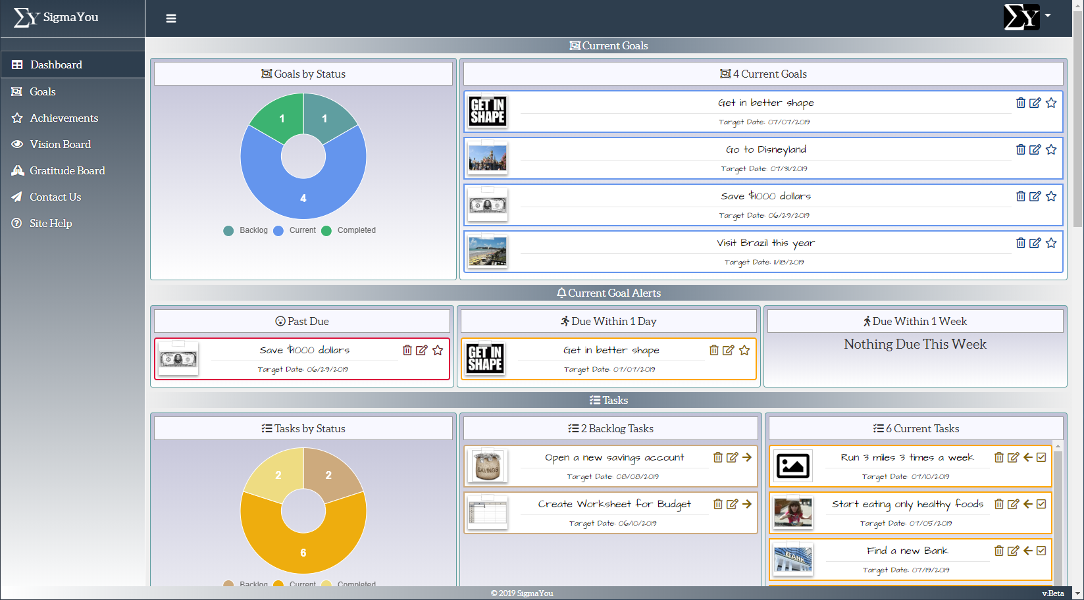Delete Get in better shape in Current Goals
The width and height of the screenshot is (1084, 600).
click(1020, 103)
